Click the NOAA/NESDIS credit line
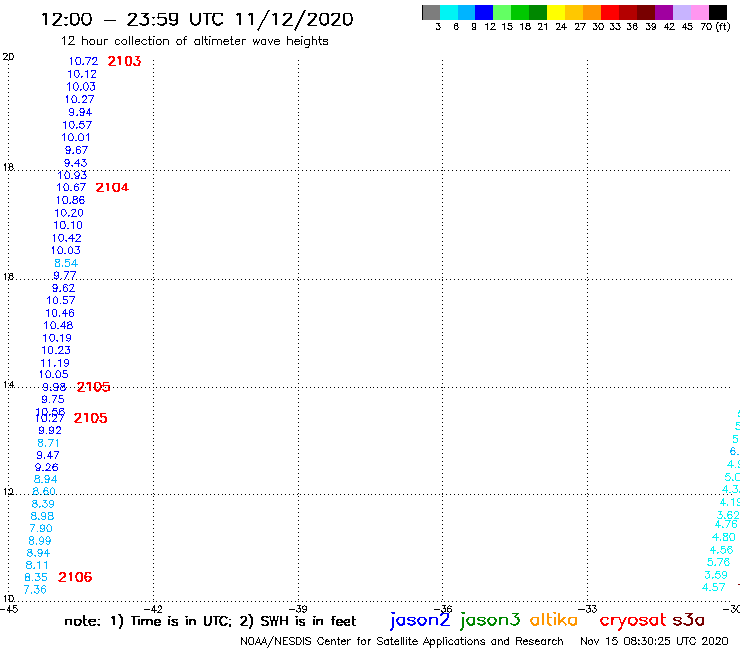The height and width of the screenshot is (650, 740). (402, 641)
